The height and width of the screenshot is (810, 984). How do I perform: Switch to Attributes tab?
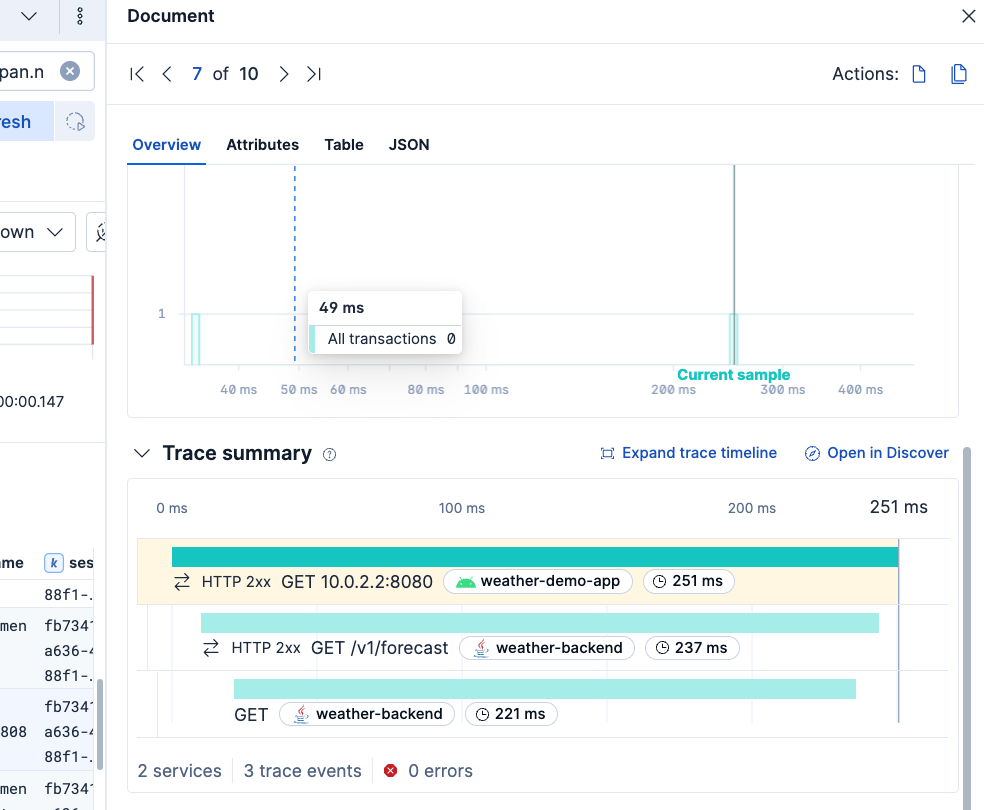coord(262,145)
